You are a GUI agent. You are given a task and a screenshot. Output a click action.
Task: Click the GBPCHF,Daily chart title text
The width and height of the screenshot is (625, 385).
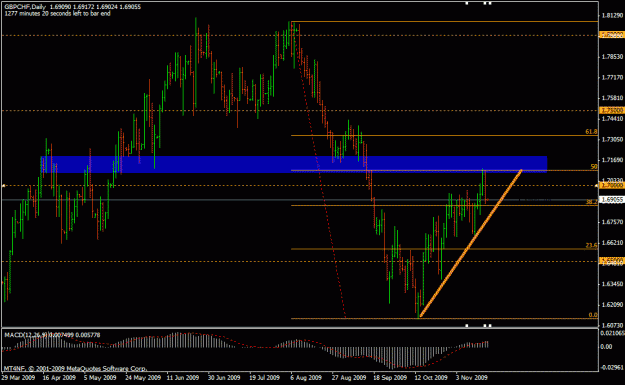pyautogui.click(x=25, y=7)
